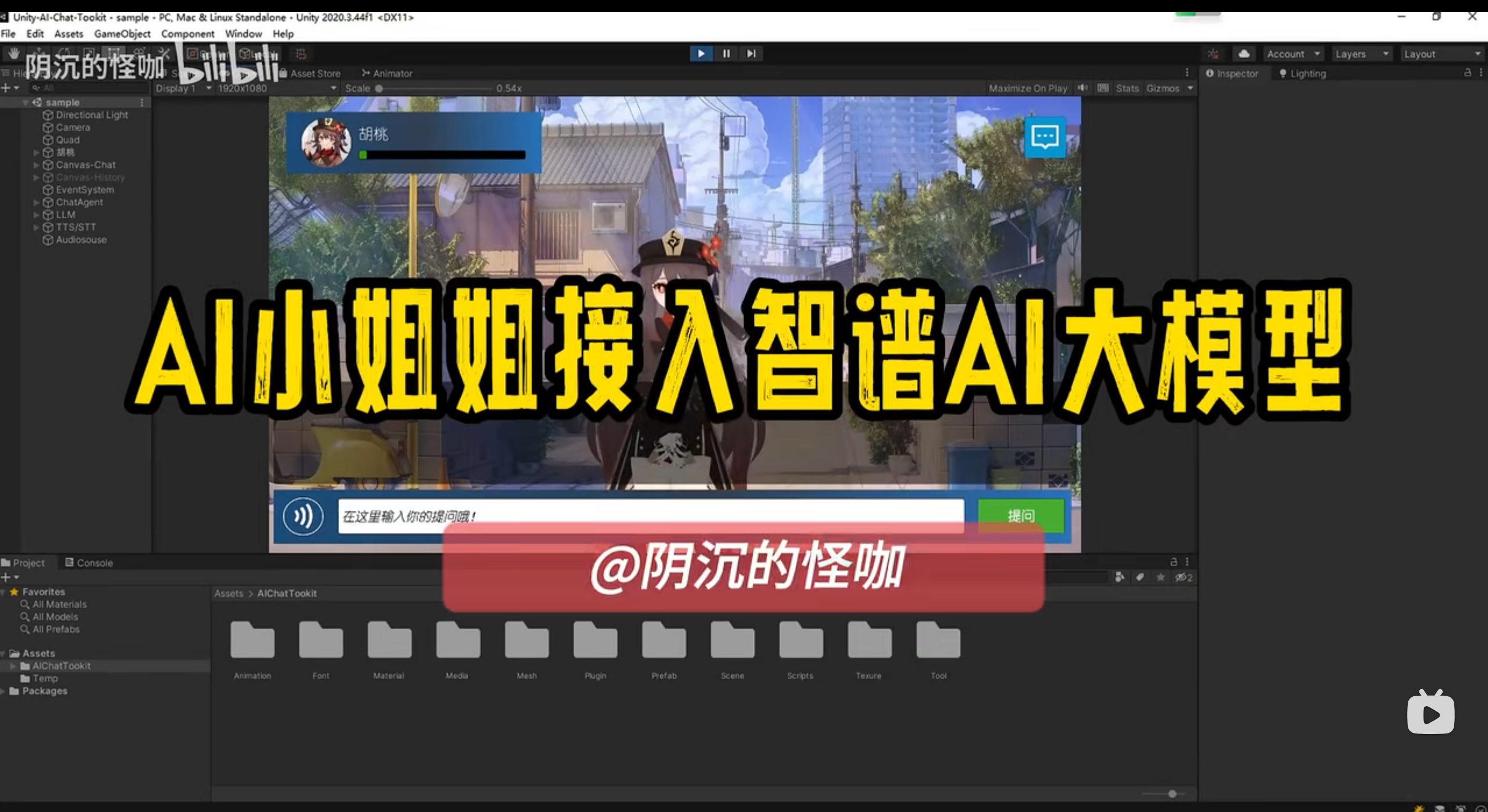Select Directional Light in Hierarchy
The height and width of the screenshot is (812, 1488).
(x=92, y=115)
